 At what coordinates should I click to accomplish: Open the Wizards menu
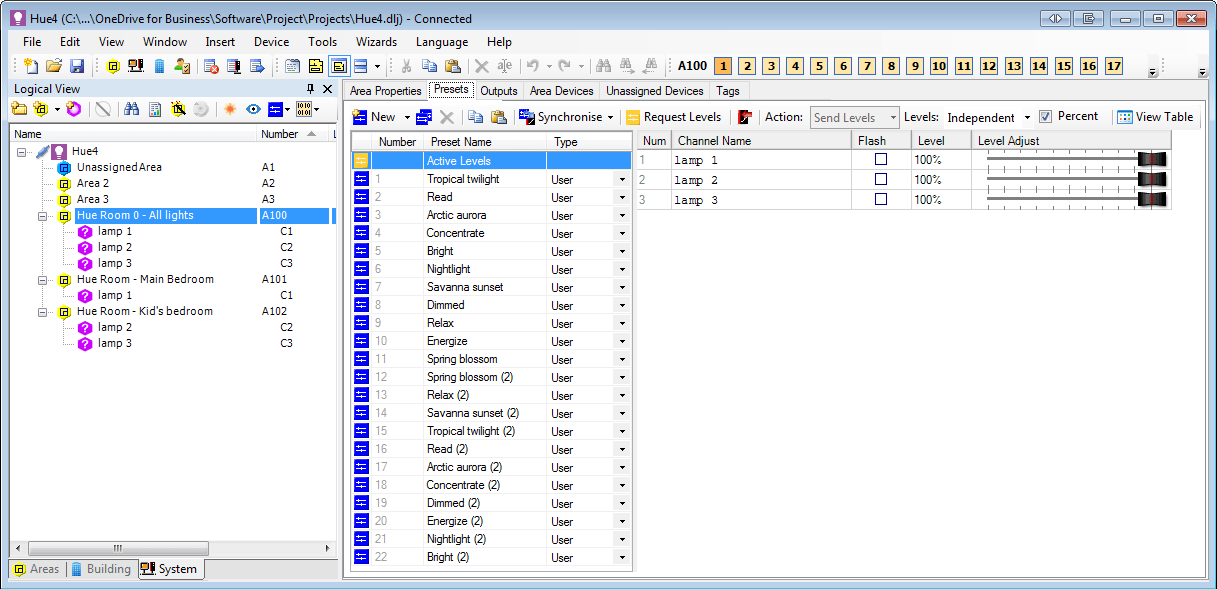tap(376, 42)
